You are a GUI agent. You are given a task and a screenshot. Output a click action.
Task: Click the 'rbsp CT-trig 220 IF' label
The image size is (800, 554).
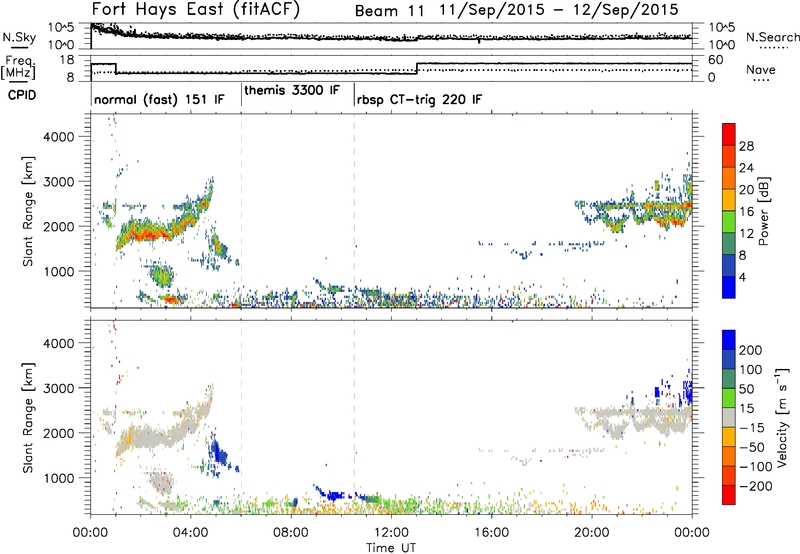[419, 99]
